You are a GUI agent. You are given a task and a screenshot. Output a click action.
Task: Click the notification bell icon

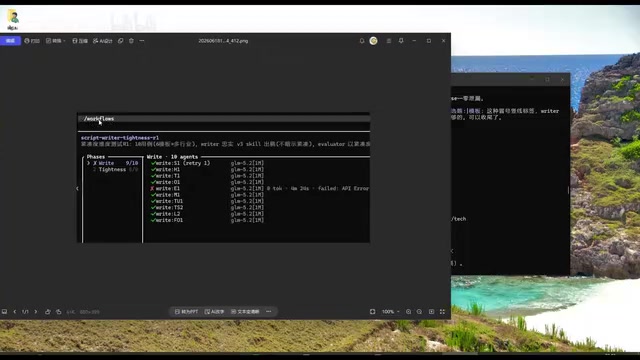pyautogui.click(x=362, y=41)
